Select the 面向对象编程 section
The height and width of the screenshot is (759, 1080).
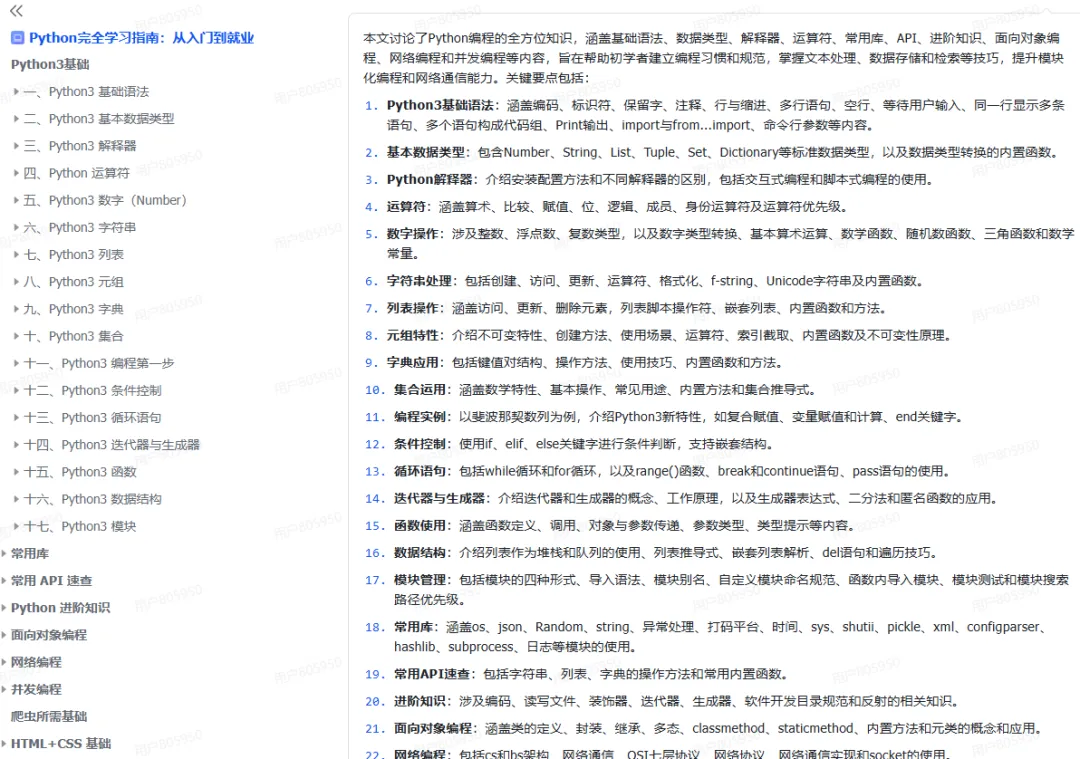(x=49, y=635)
